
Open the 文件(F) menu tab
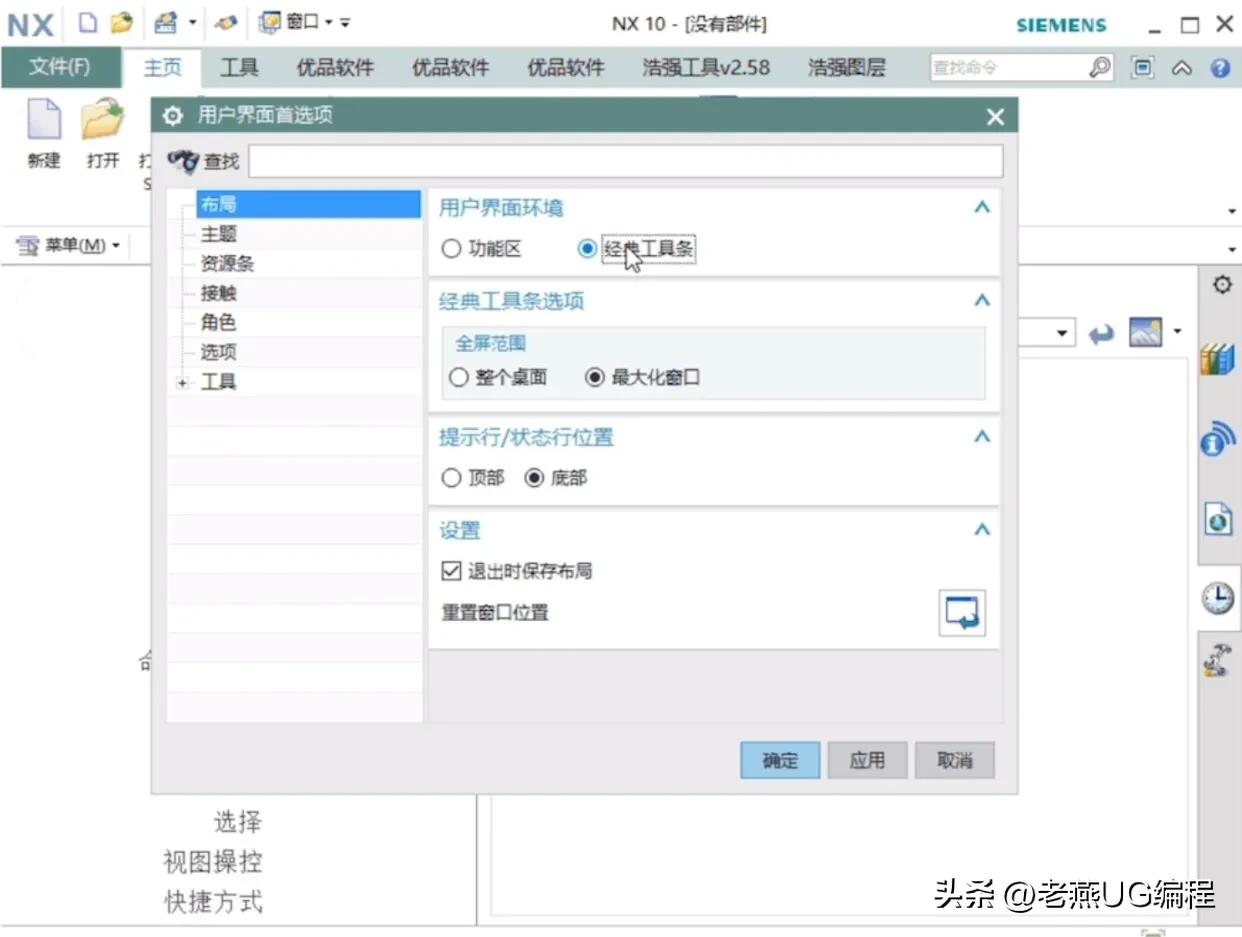59,68
